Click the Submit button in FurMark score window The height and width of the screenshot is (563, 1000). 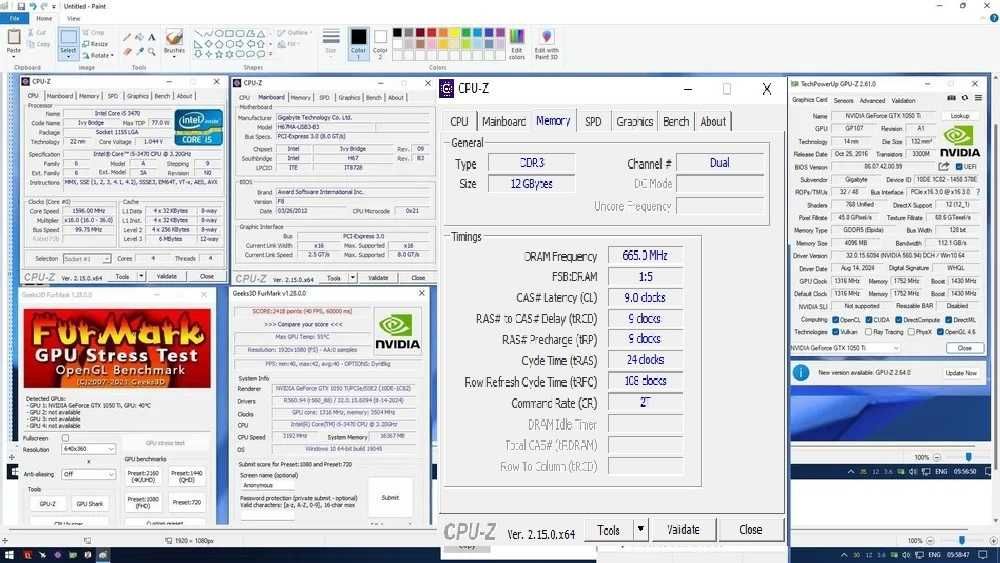click(390, 497)
